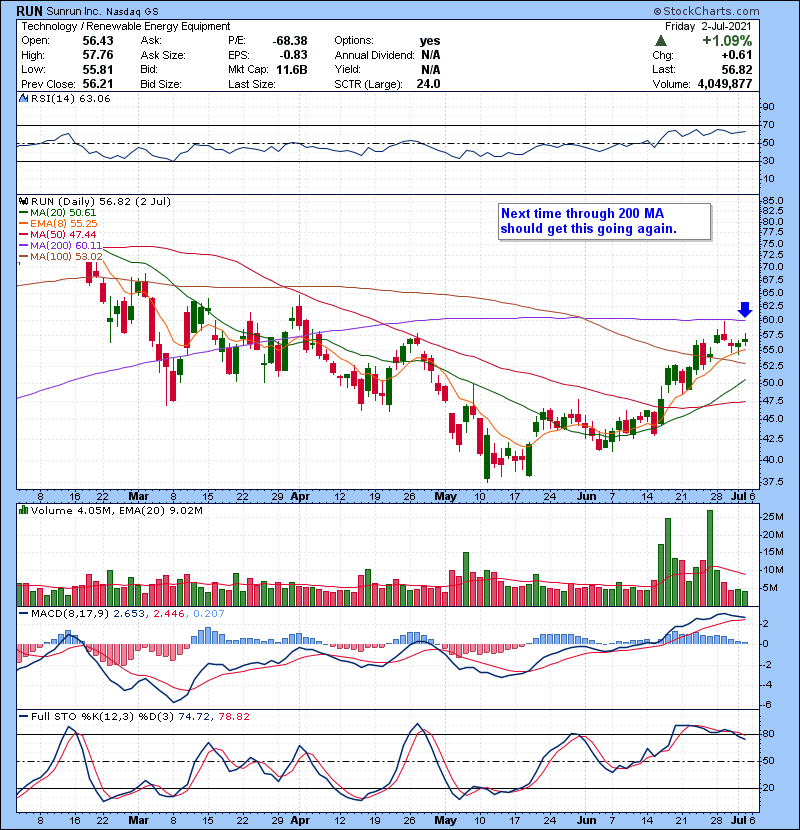Click the P/E value -68.38

pyautogui.click(x=290, y=41)
